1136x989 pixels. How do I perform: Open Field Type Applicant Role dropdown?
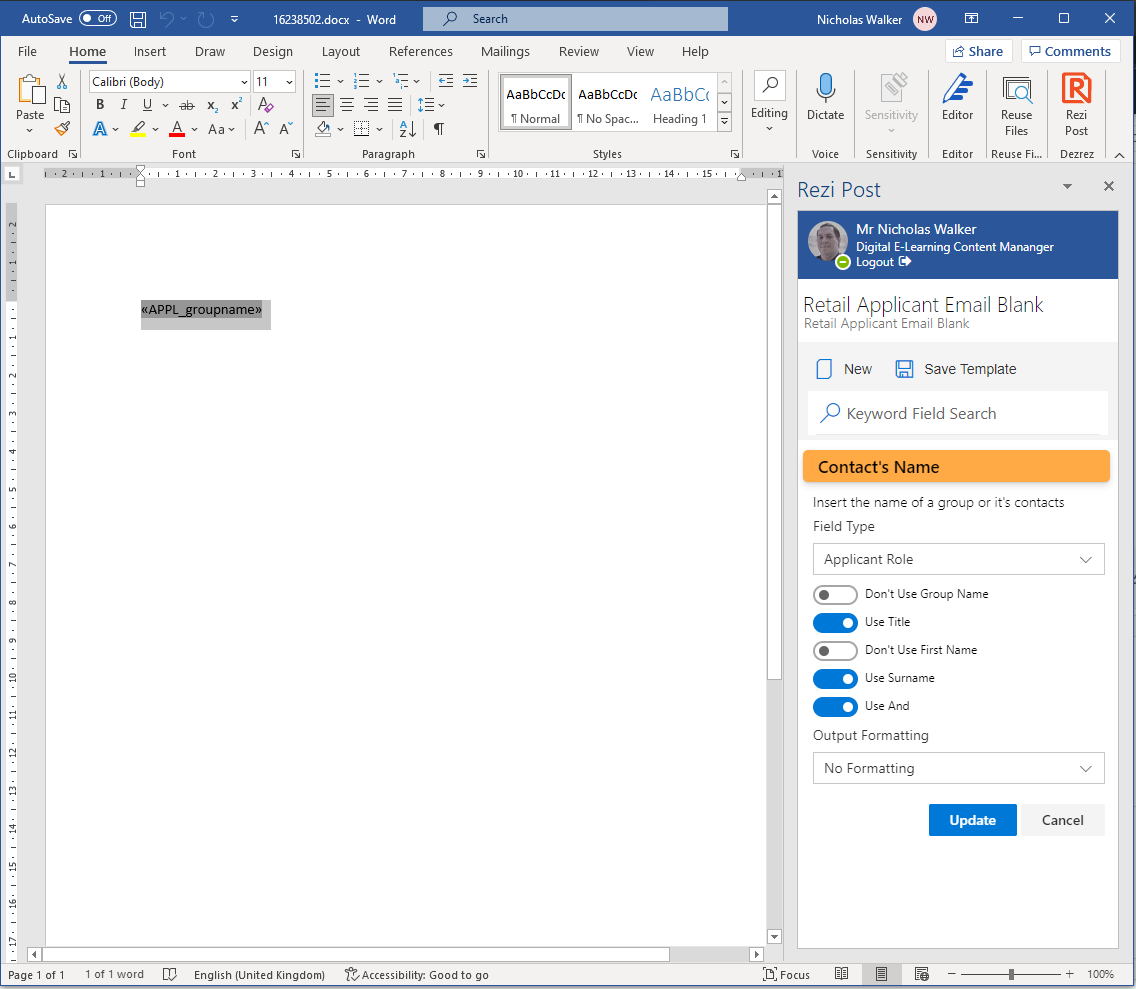click(958, 559)
